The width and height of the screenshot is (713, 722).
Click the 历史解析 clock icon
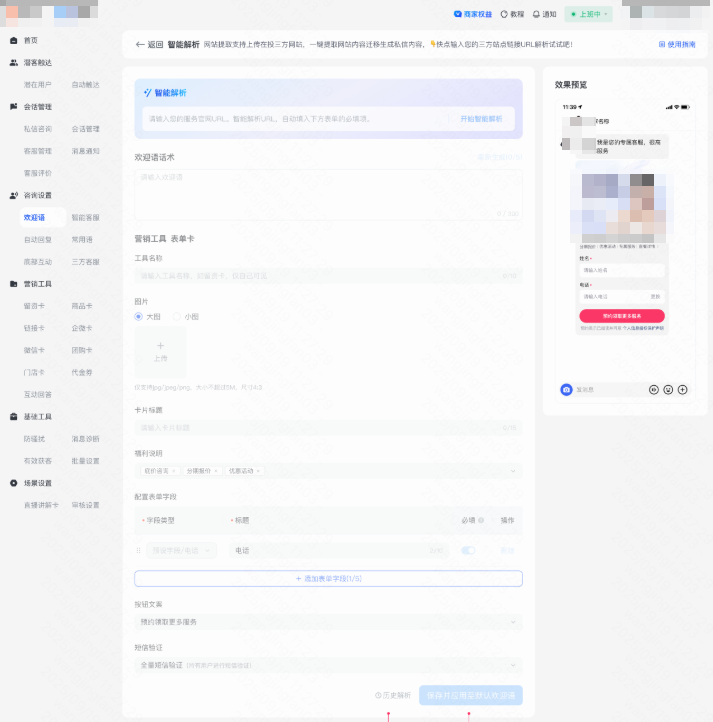click(x=378, y=695)
